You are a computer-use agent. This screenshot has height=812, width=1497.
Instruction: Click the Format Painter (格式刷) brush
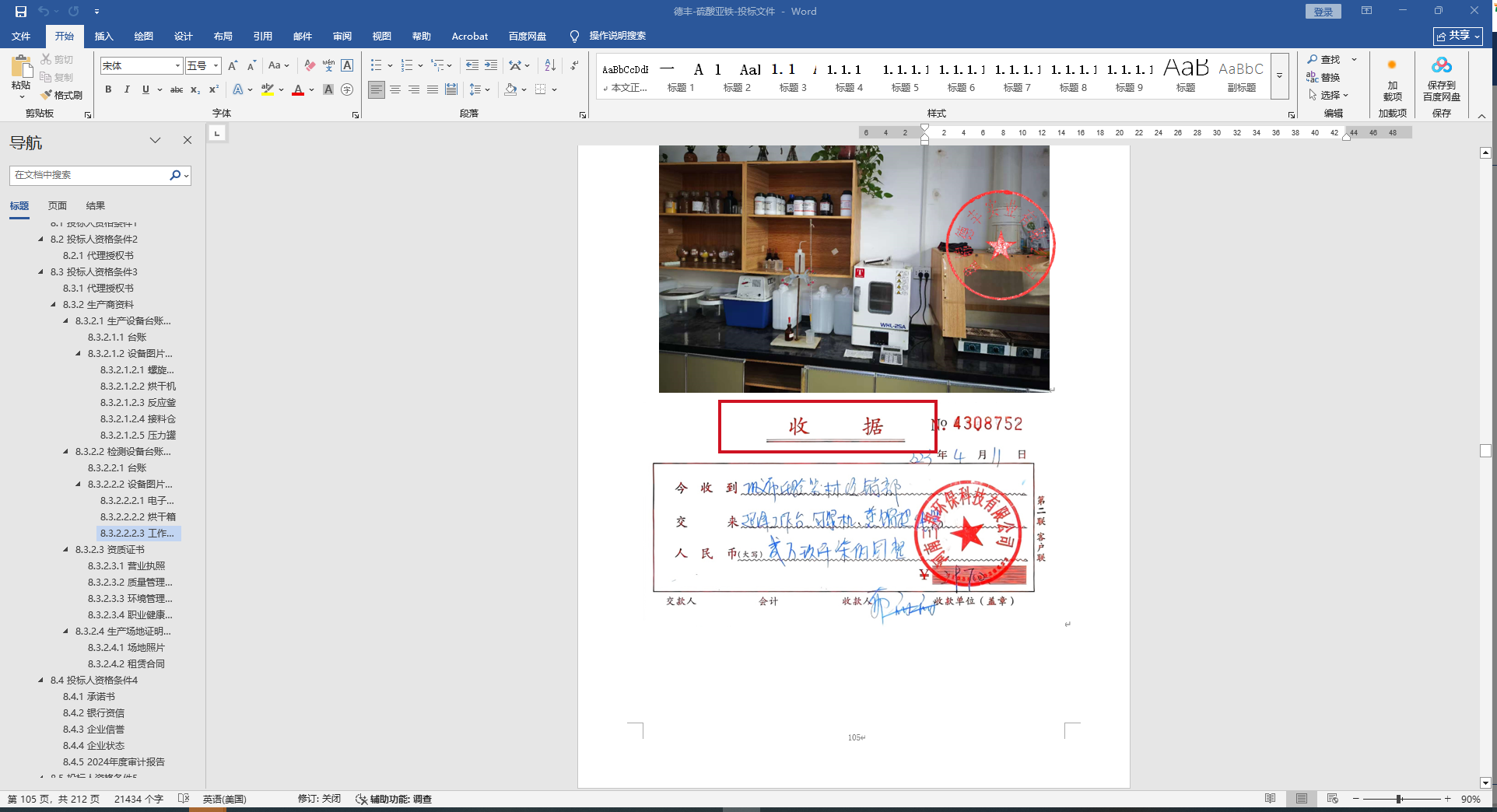[47, 95]
